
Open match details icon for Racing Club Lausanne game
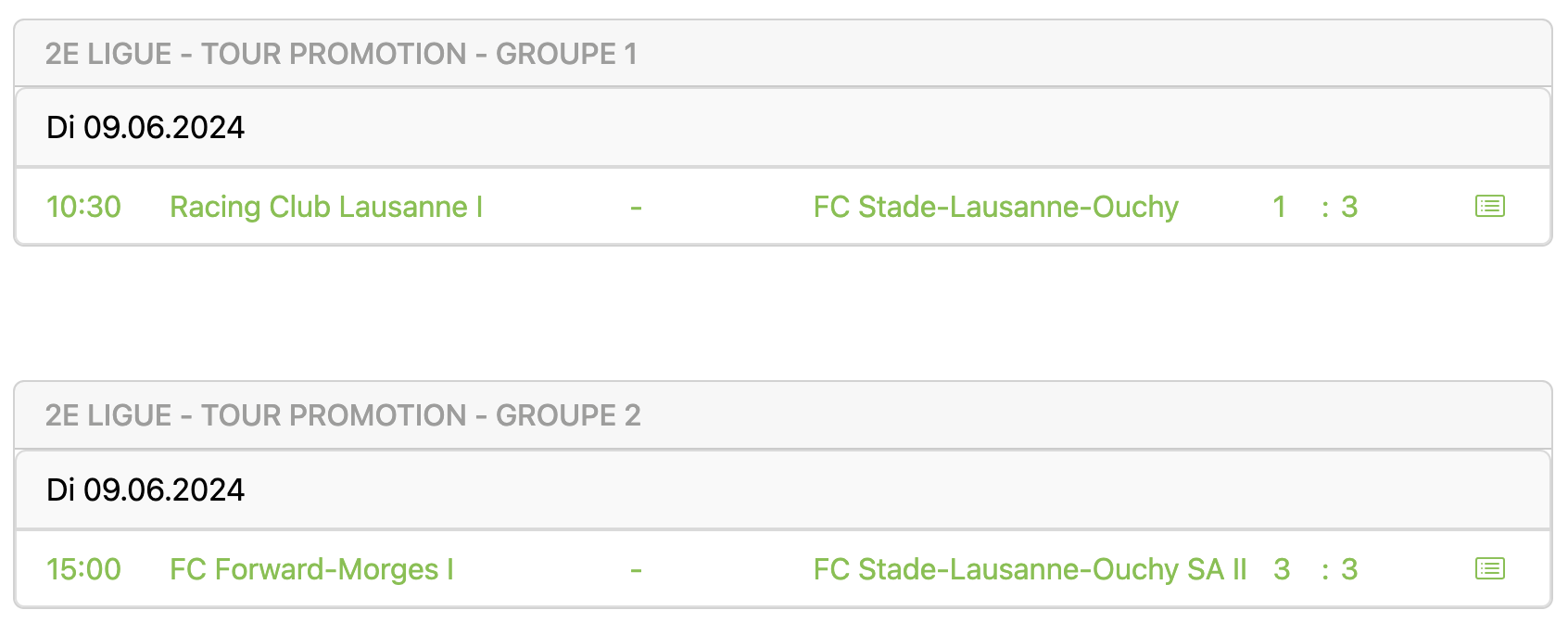click(1489, 206)
